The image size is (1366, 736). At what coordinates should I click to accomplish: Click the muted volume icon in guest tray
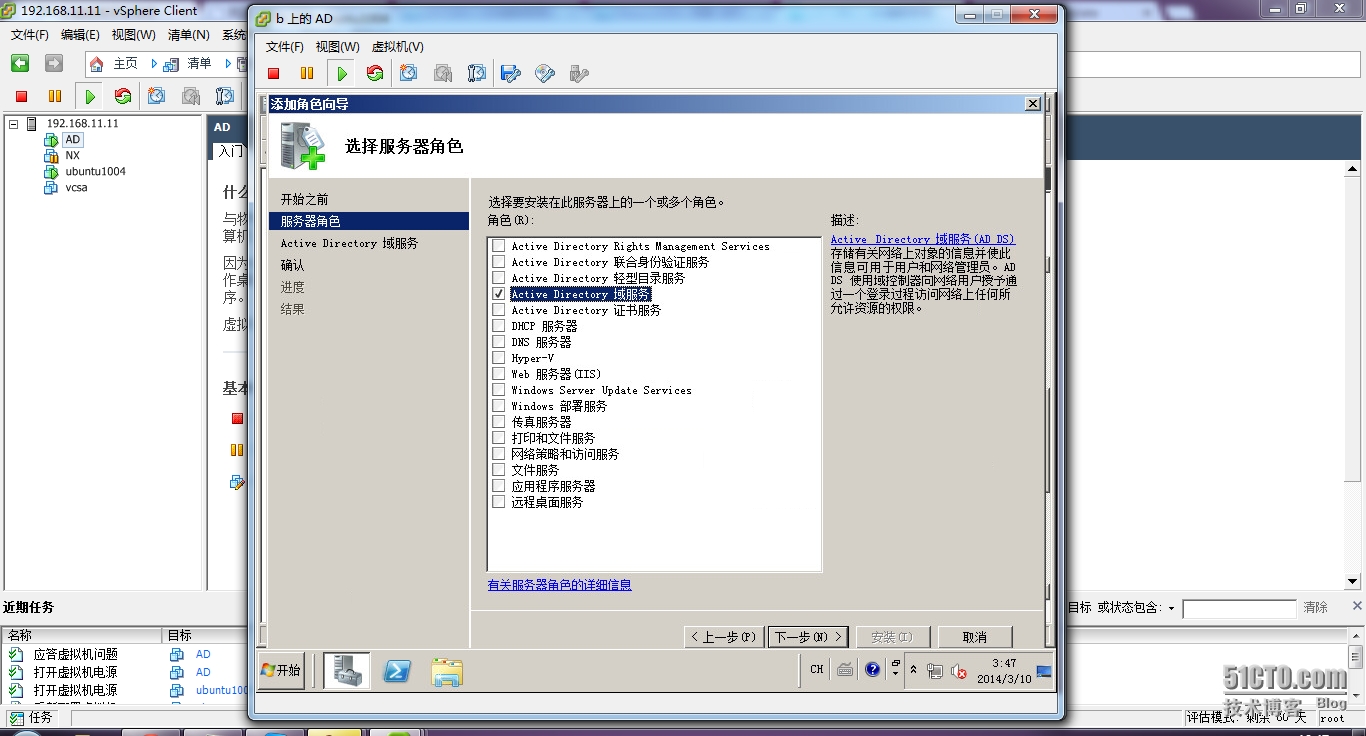pyautogui.click(x=958, y=671)
